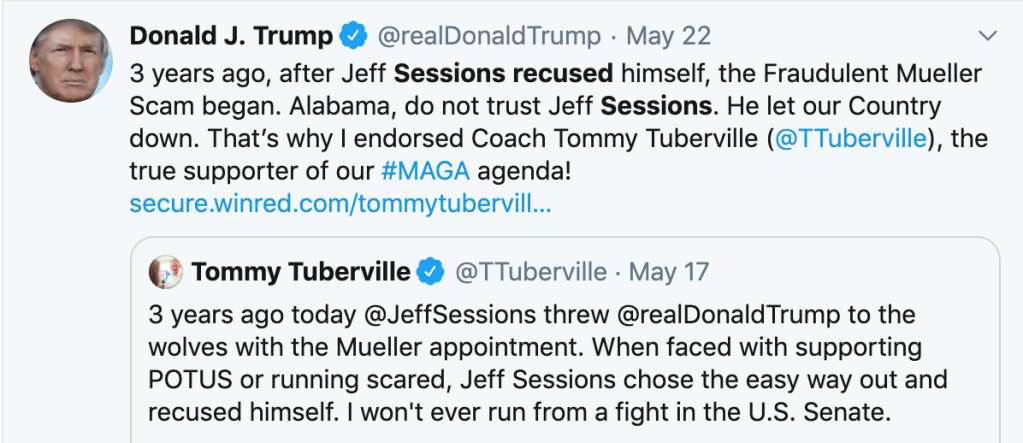Click Donald Trump's profile avatar
This screenshot has width=1023, height=443.
coord(69,59)
